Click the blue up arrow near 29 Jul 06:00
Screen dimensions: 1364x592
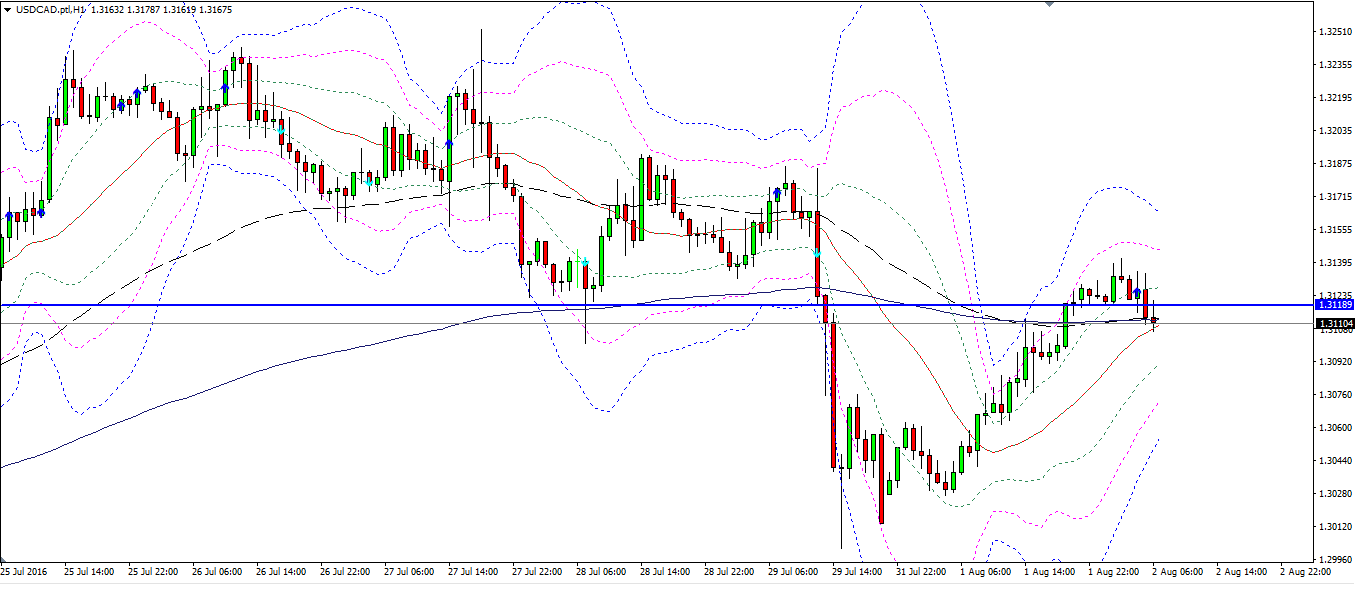coord(777,191)
